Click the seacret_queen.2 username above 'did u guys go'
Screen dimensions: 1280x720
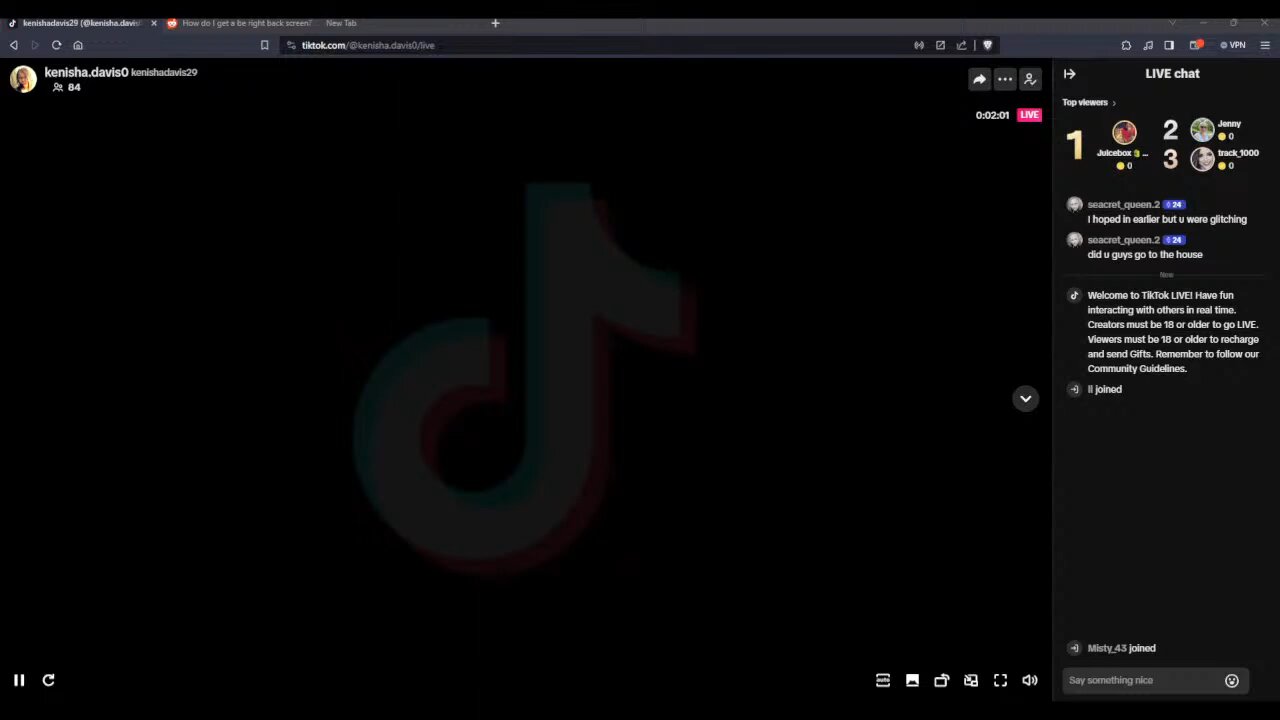1123,240
